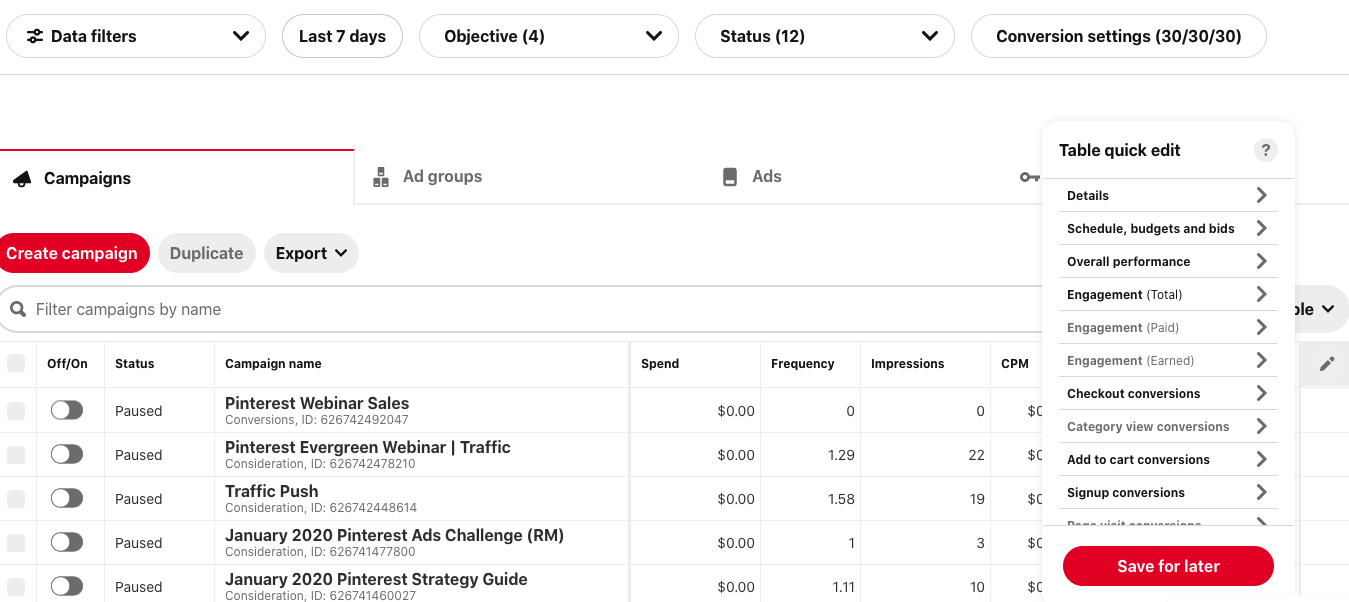Tick the select-all campaigns header checkbox

tap(16, 364)
